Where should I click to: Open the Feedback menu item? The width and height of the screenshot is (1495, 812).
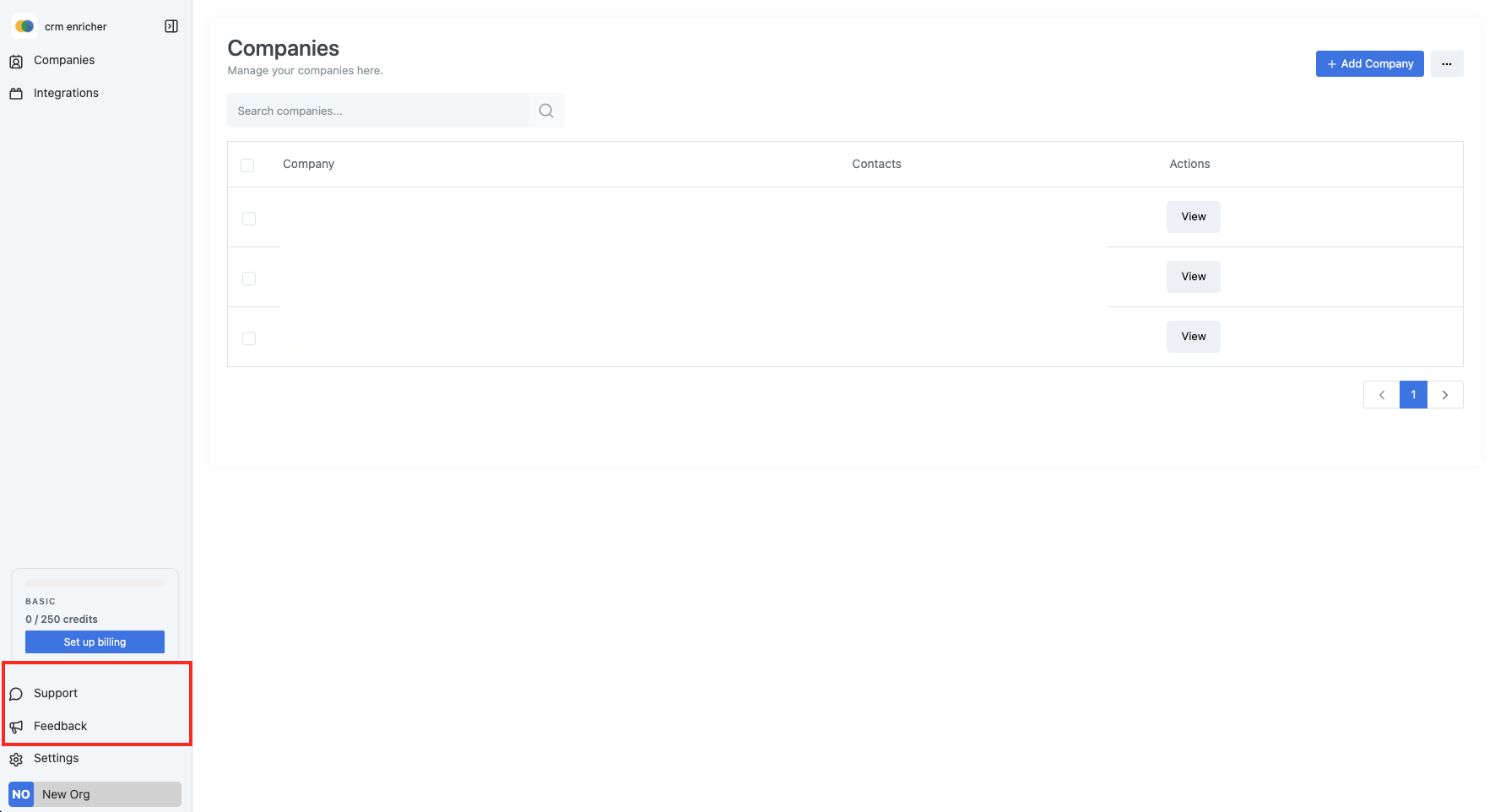coord(60,727)
